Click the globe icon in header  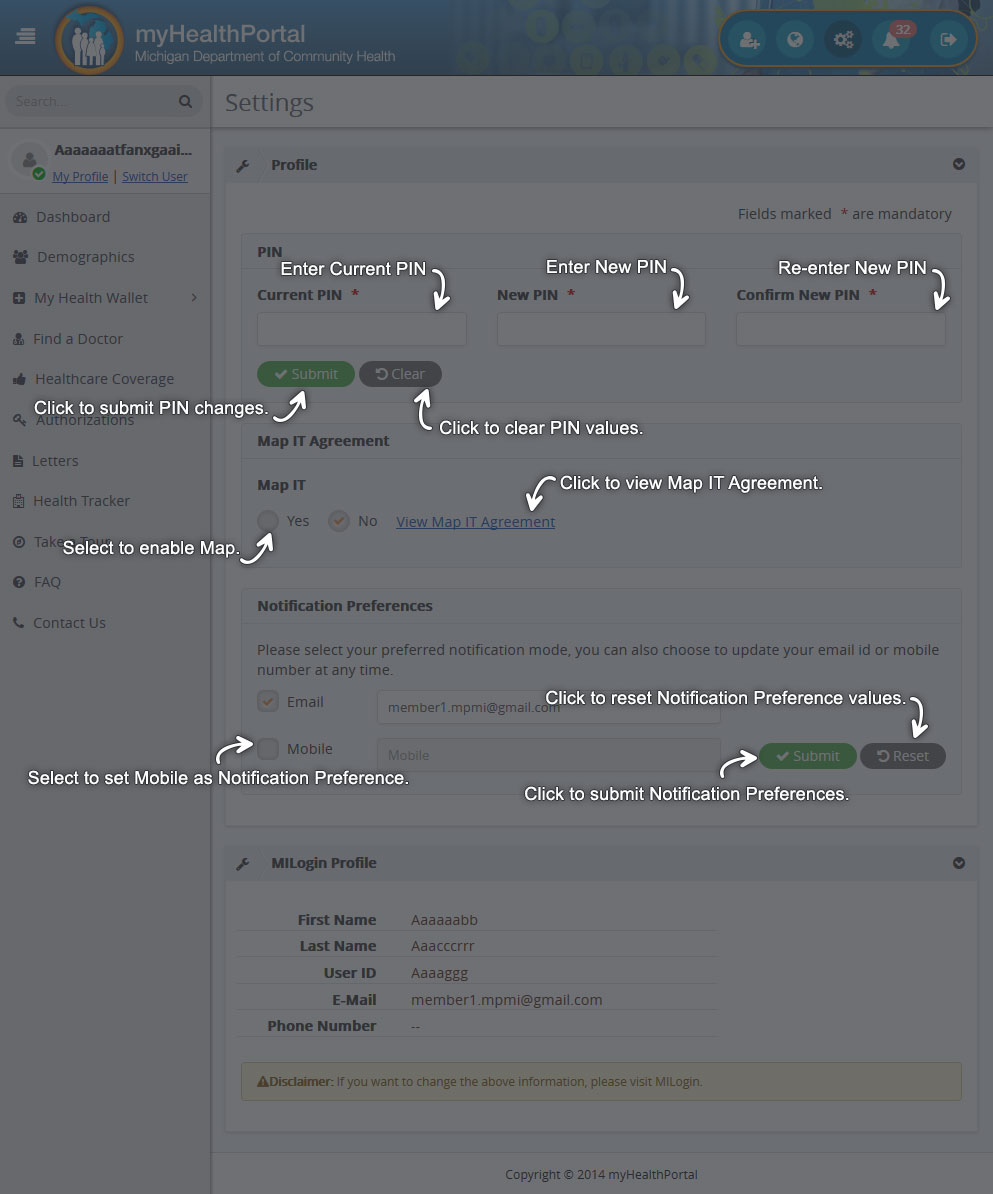[x=795, y=40]
